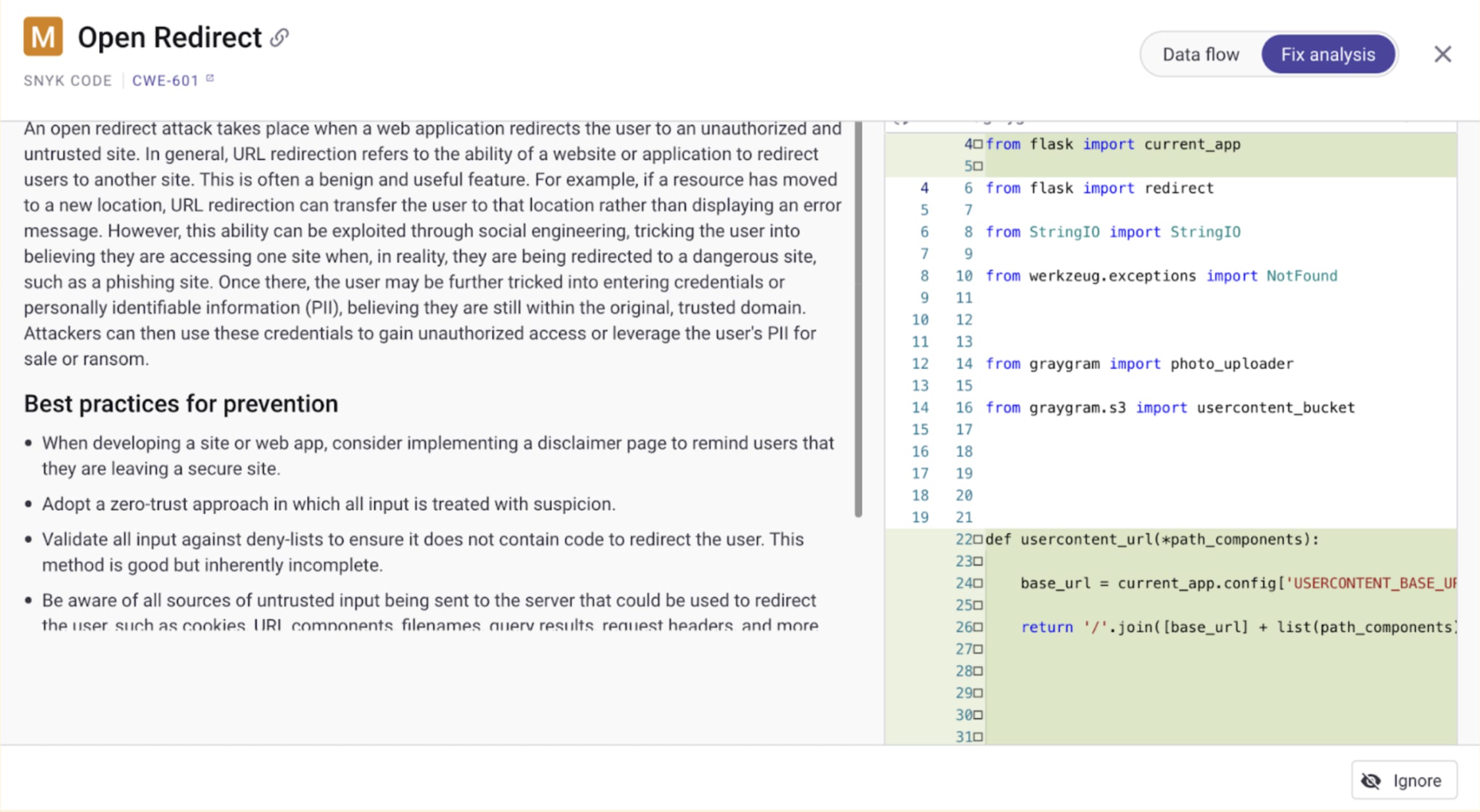
Task: Click the description panel vertical scrollbar
Action: pos(858,318)
